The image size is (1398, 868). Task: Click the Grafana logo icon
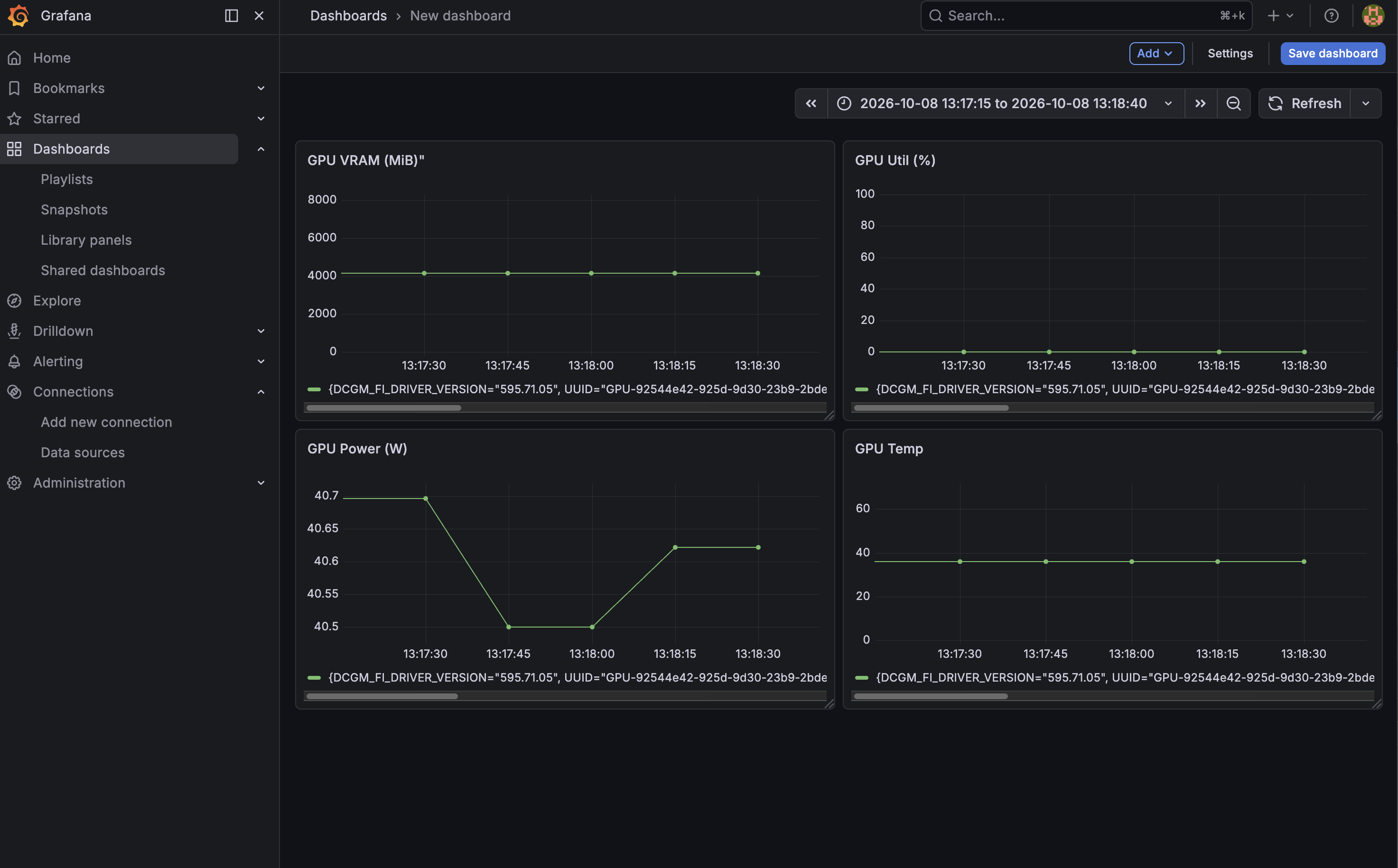tap(19, 16)
